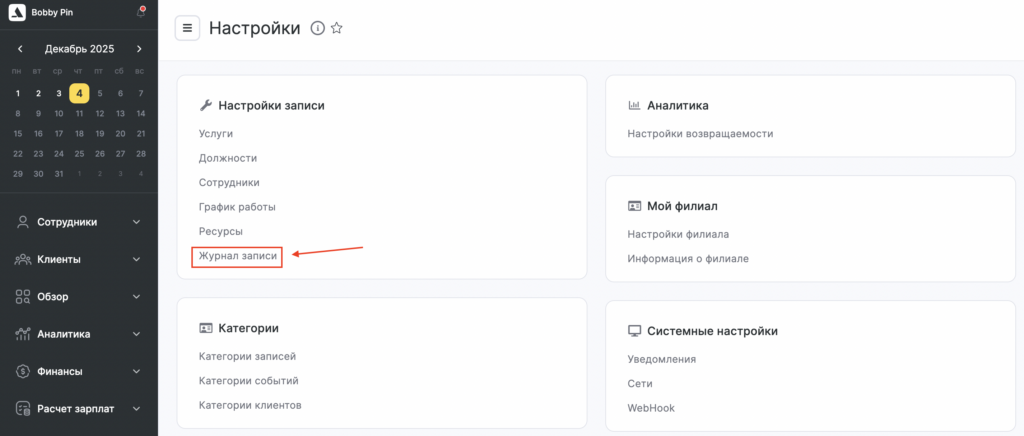1024x436 pixels.
Task: Open Настройки возвращаемости link
Action: (x=700, y=133)
